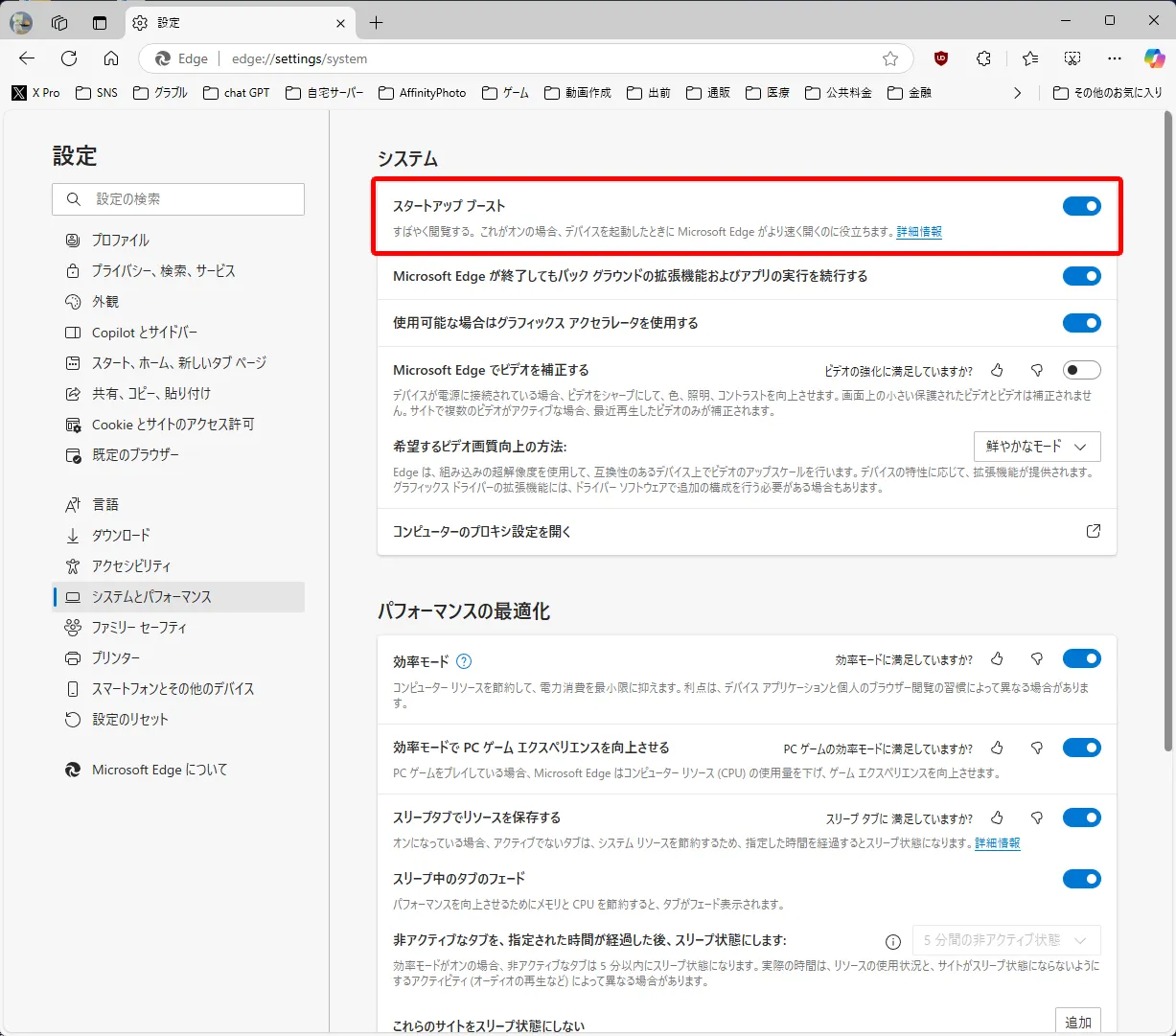Screen dimensions: 1176x1036
Task: Thumbs down for ビデオの強化 feedback
Action: pos(1036,370)
